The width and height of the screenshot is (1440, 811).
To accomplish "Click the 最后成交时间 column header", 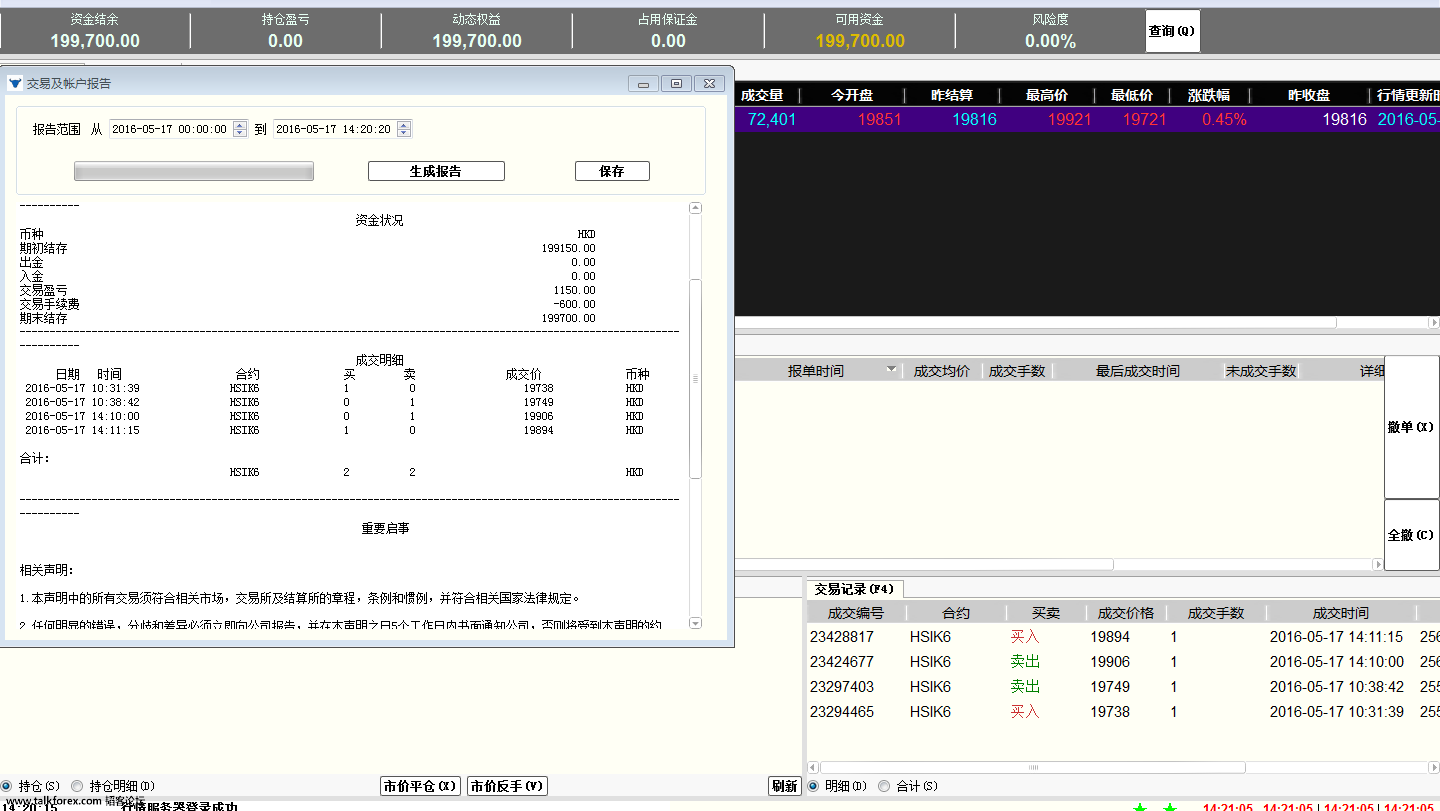I will pyautogui.click(x=1137, y=371).
